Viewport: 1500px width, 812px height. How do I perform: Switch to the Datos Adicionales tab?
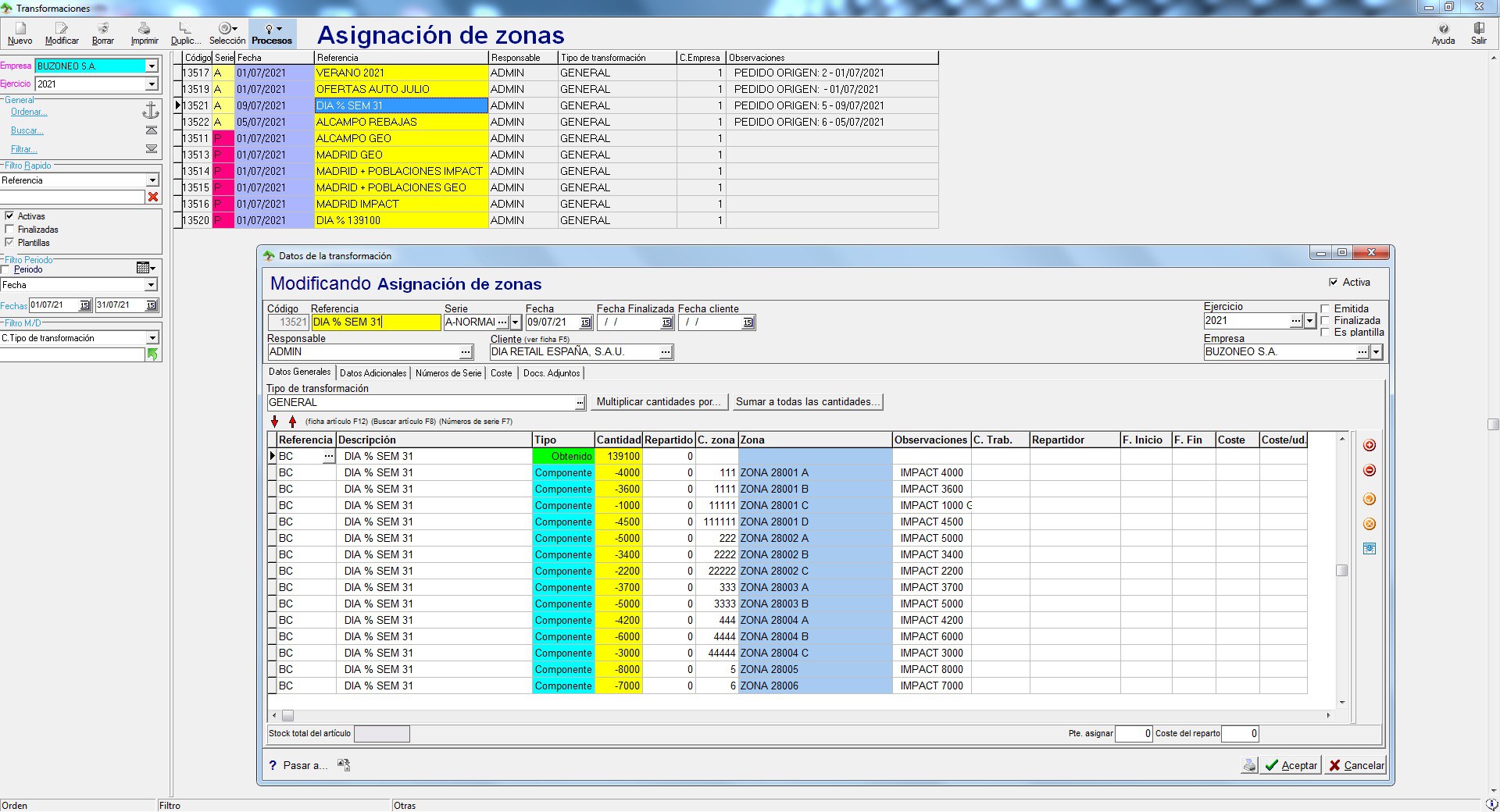373,373
